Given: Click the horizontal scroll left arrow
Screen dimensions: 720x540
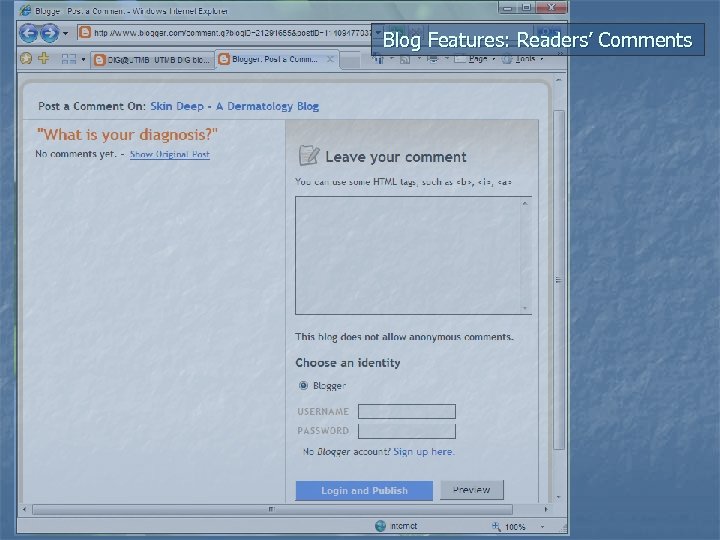Looking at the screenshot, I should click(x=24, y=509).
